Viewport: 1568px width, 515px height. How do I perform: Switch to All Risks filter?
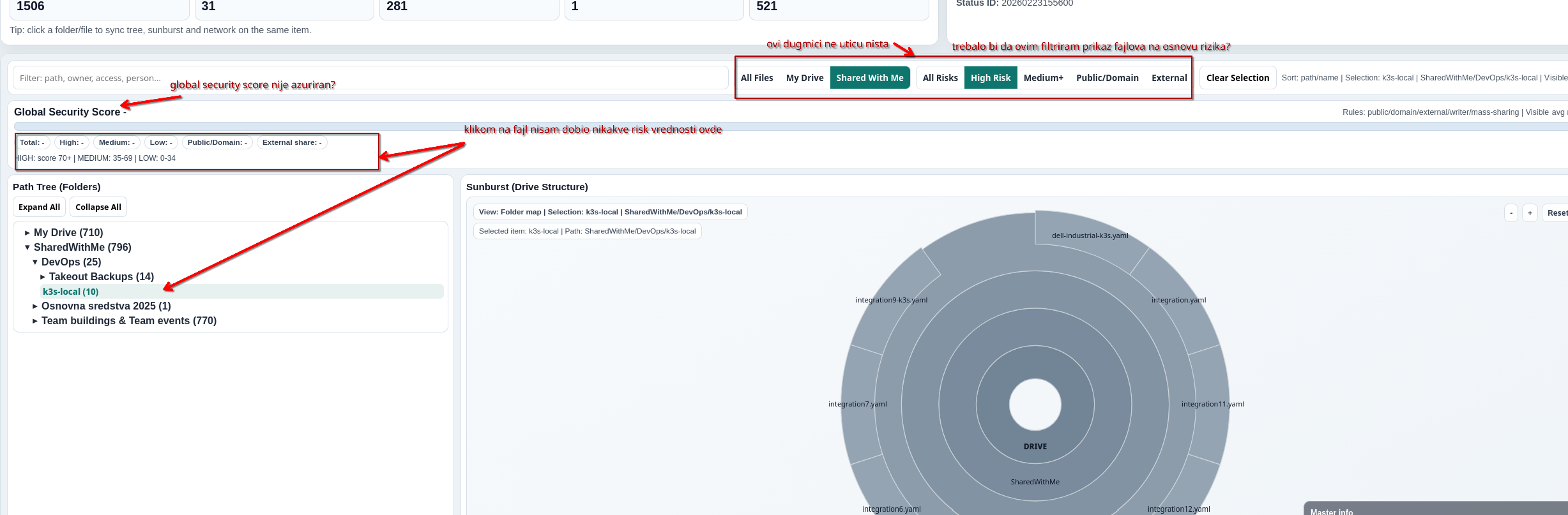click(940, 78)
